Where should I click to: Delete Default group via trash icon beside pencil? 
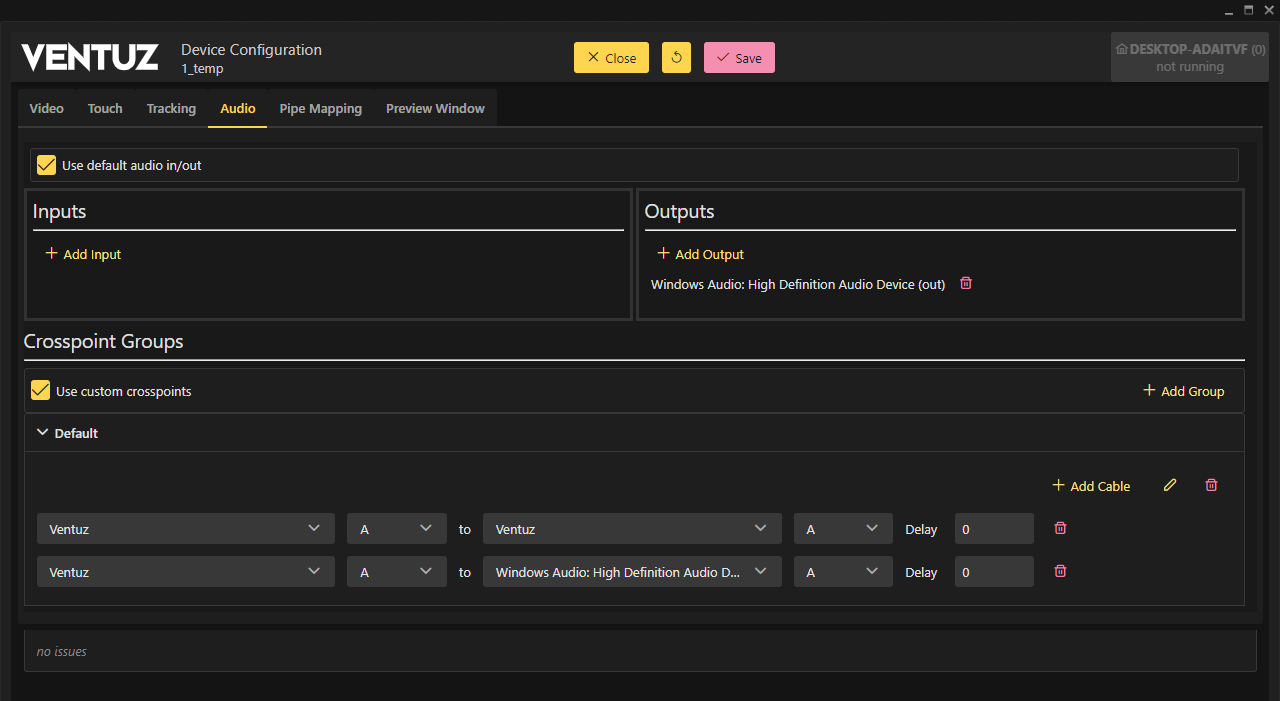click(x=1211, y=485)
